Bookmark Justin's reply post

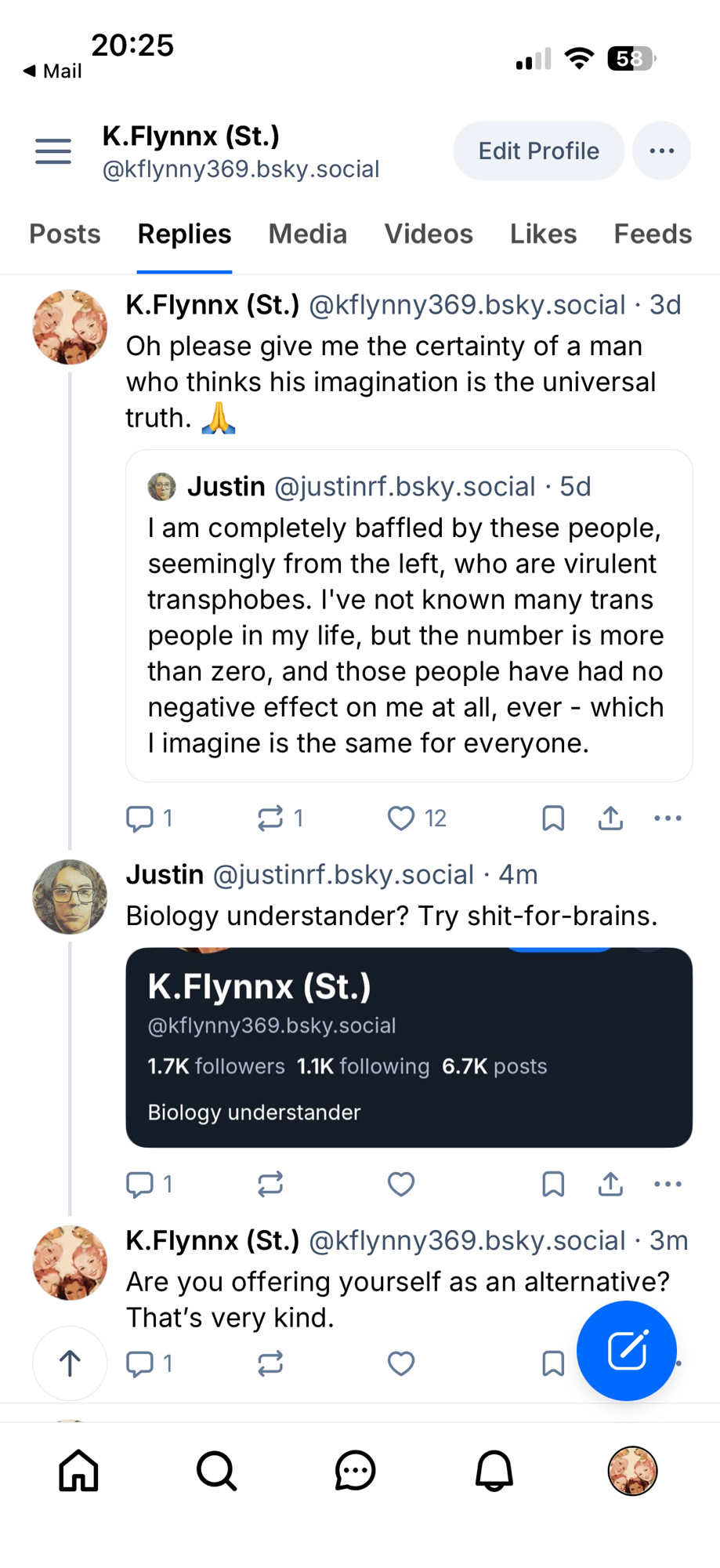pyautogui.click(x=553, y=1184)
